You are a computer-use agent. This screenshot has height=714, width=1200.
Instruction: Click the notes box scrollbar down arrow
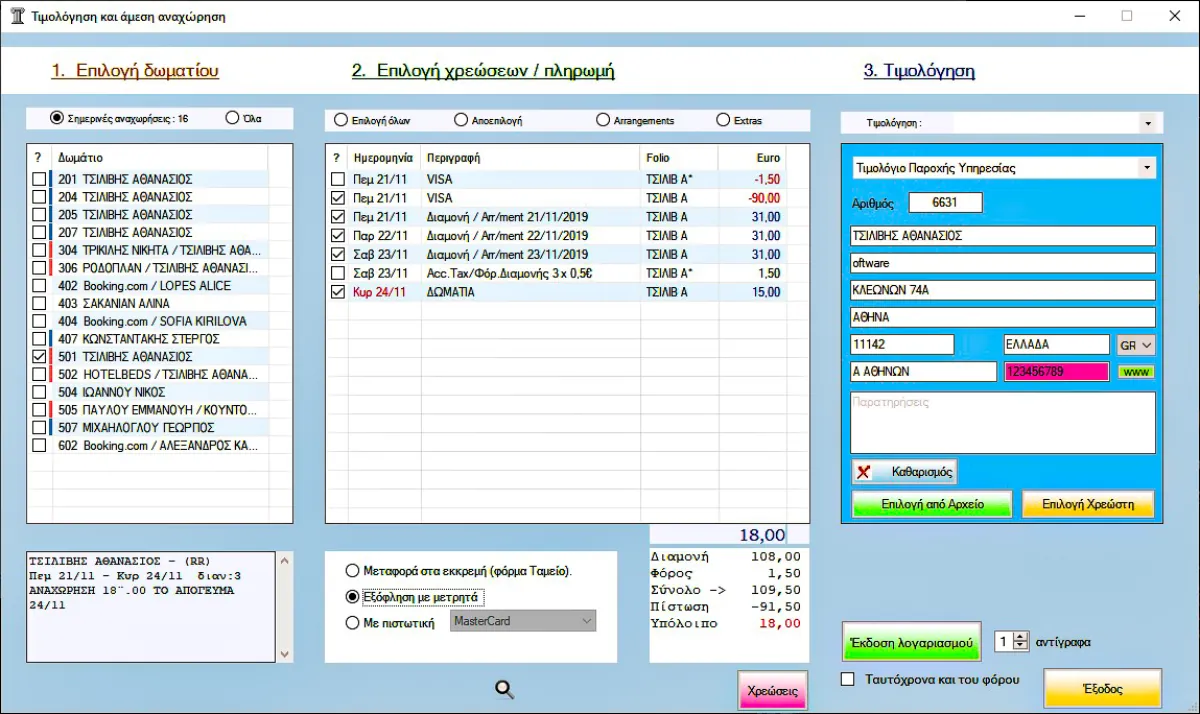click(x=286, y=654)
